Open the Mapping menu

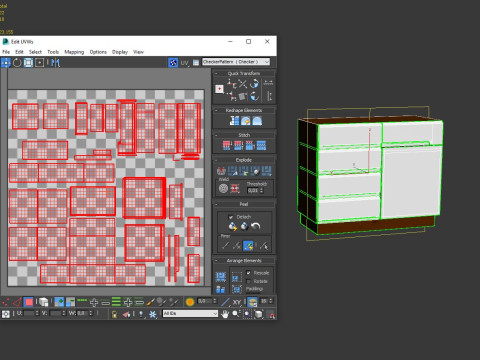(74, 52)
